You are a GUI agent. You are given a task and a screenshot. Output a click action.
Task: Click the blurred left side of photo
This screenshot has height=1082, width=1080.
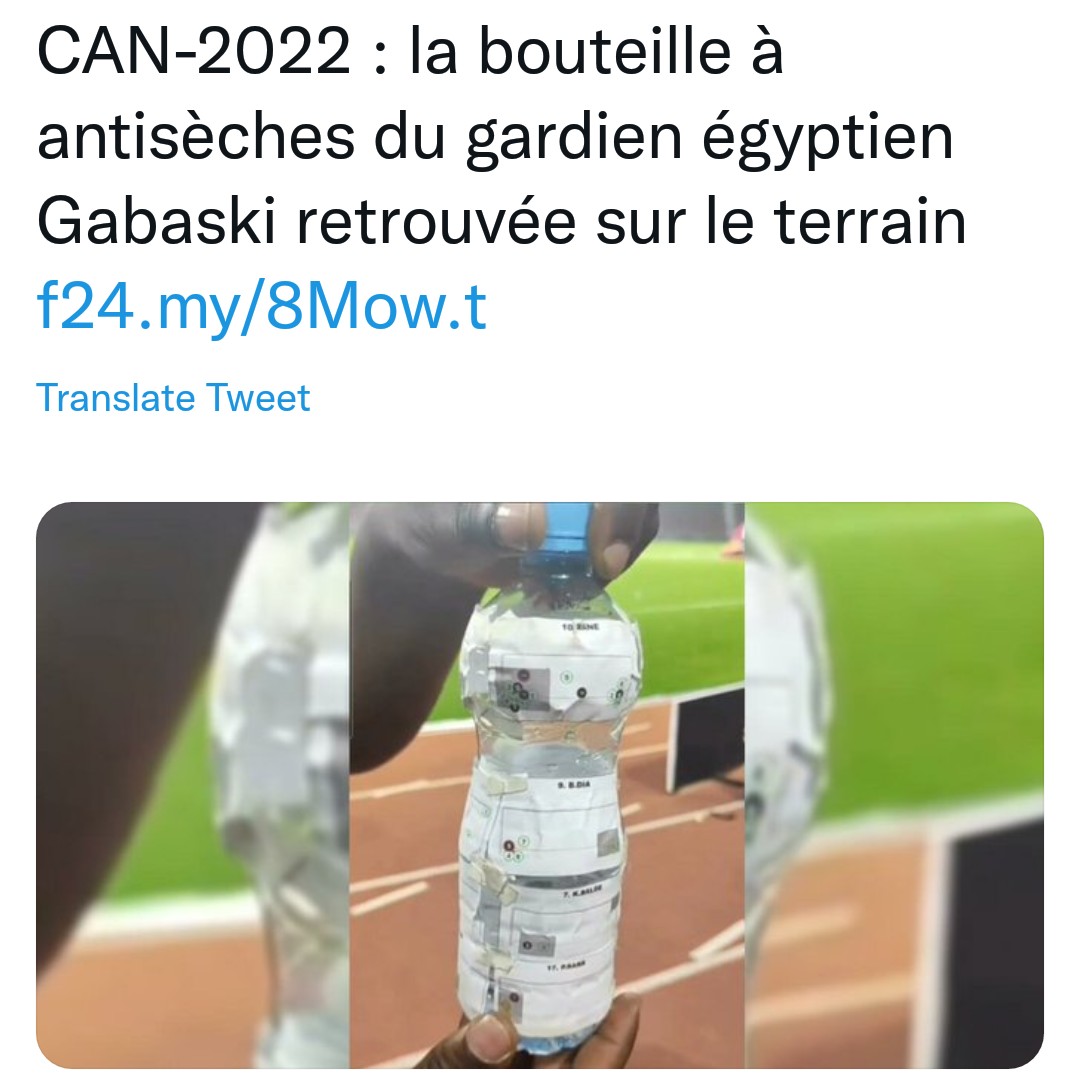(x=193, y=785)
